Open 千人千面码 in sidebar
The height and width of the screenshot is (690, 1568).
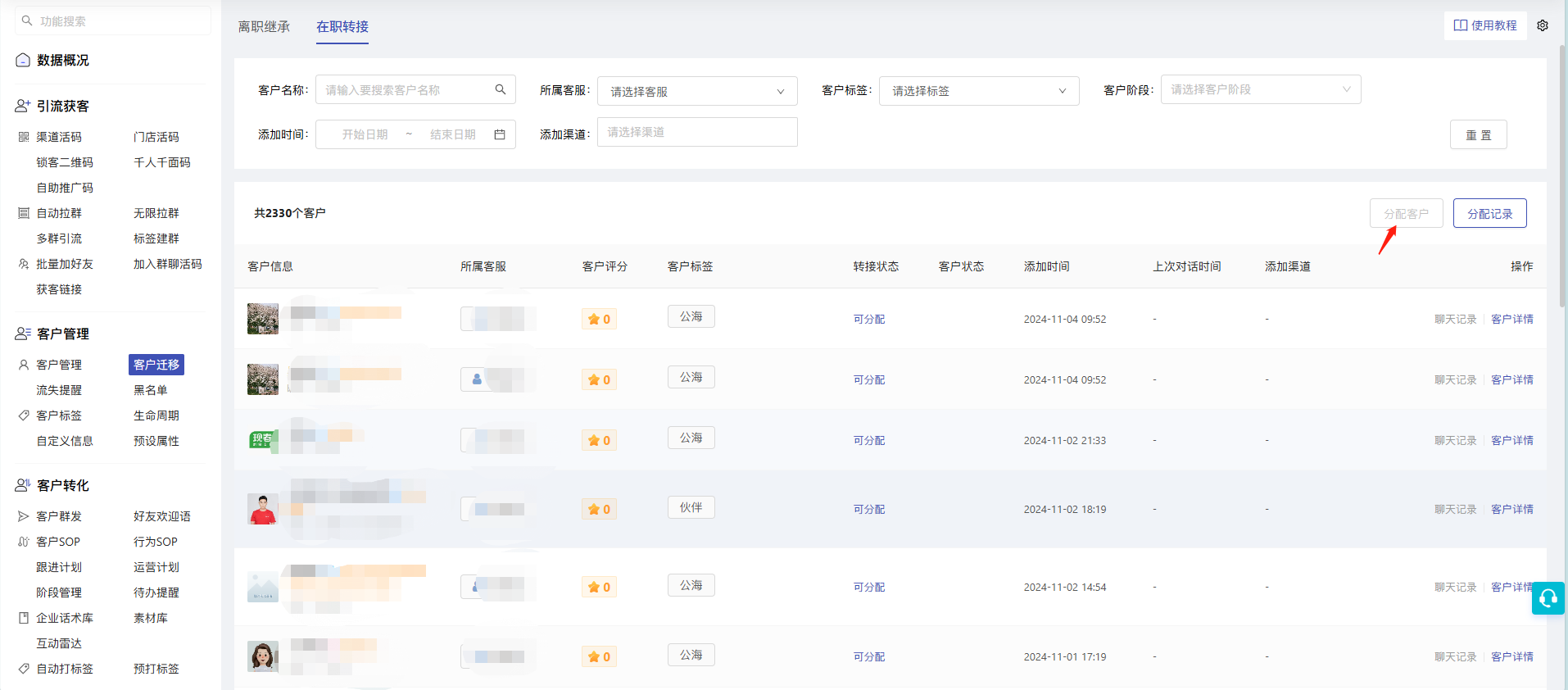pos(162,162)
